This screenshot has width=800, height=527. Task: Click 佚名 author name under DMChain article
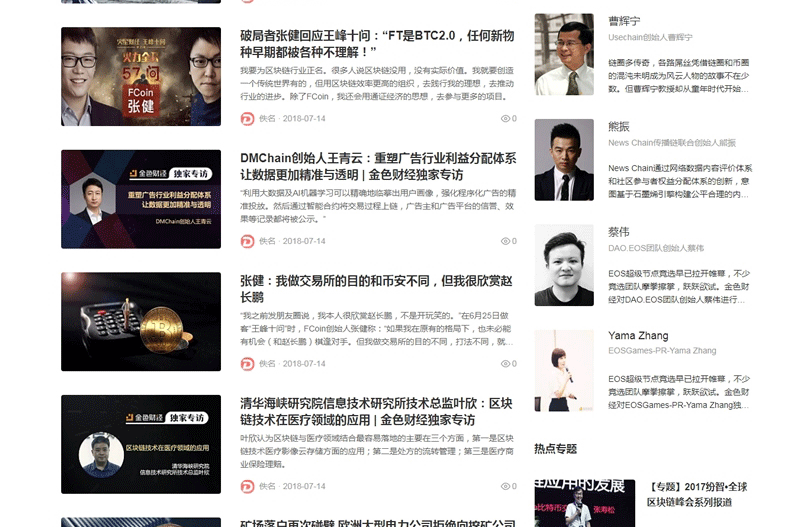pyautogui.click(x=267, y=241)
